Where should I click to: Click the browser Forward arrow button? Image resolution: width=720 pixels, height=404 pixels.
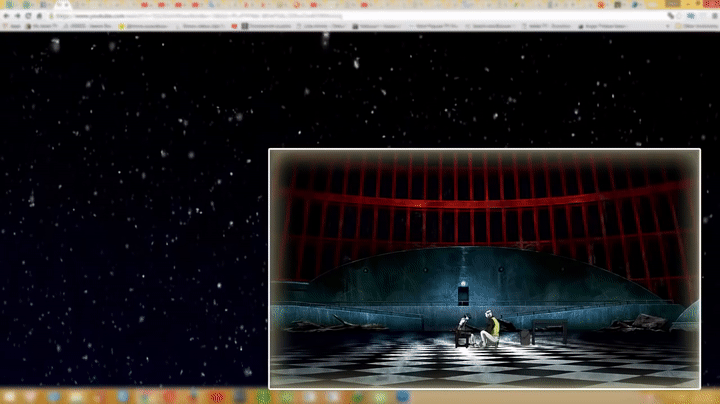click(x=17, y=16)
